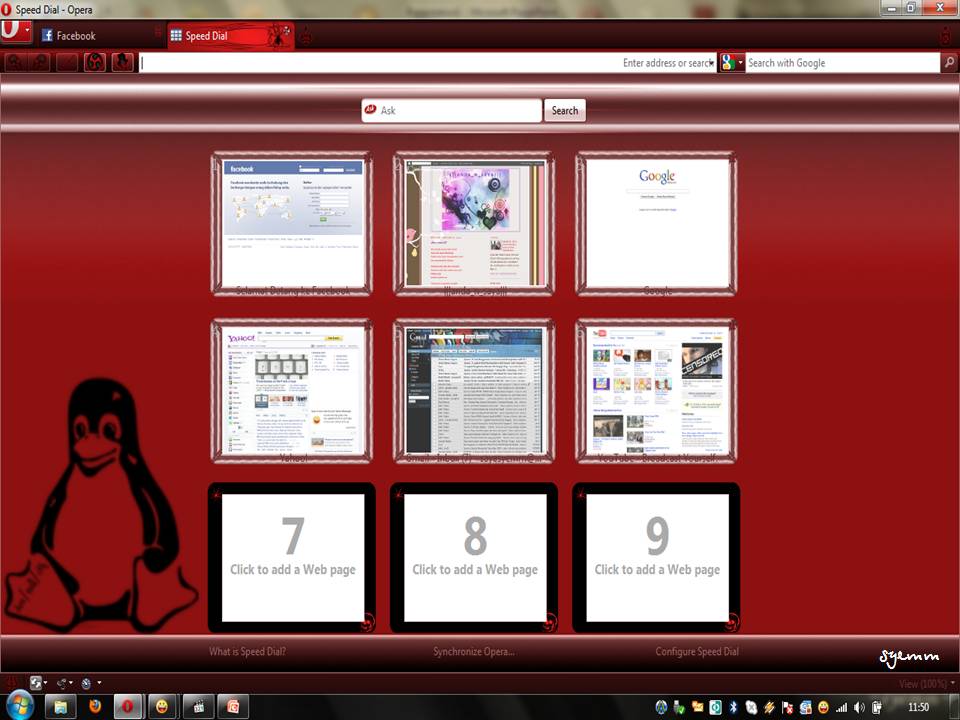
Task: Expand the Opera Unite icon dropdown arrow
Action: (x=71, y=683)
